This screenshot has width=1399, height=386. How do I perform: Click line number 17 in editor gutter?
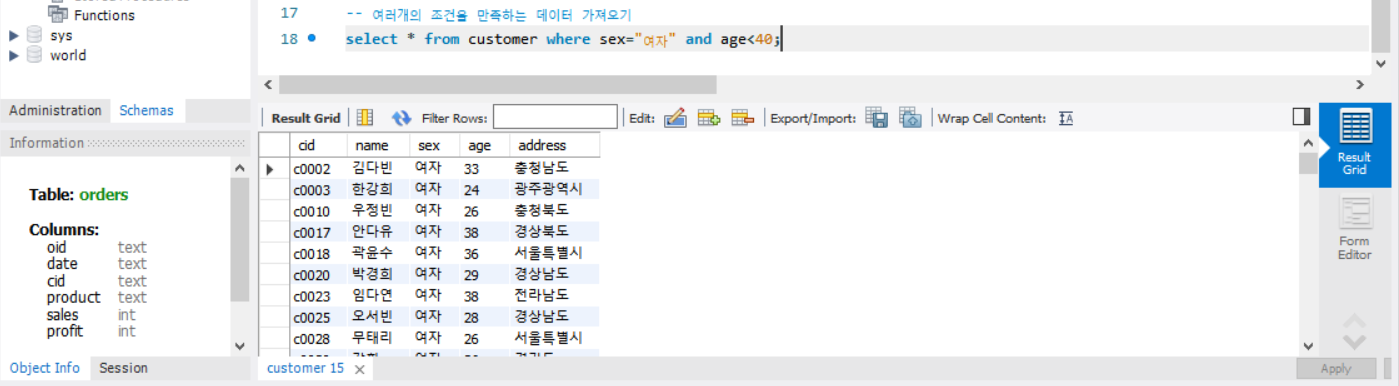coord(289,13)
